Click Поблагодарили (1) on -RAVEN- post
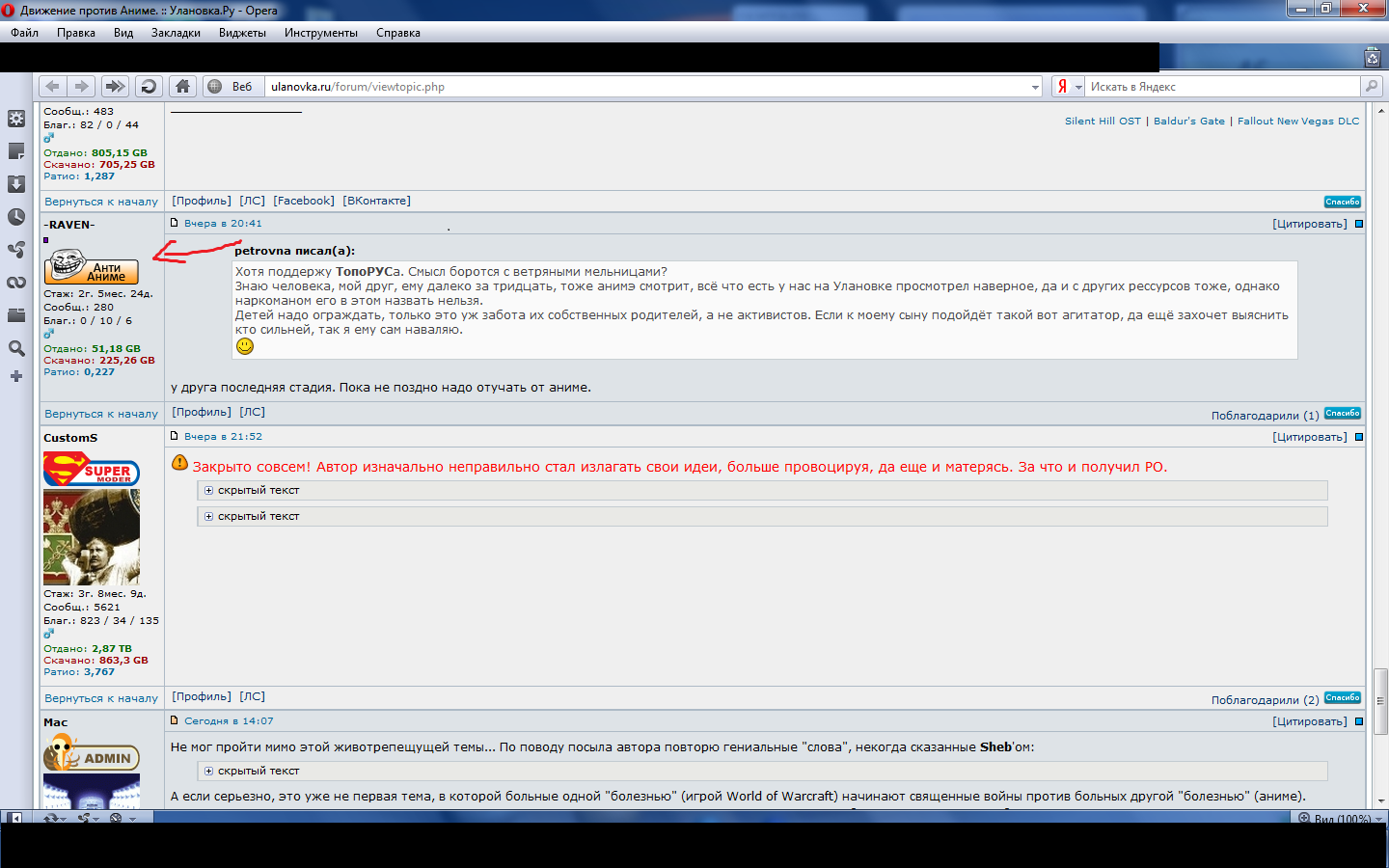This screenshot has width=1389, height=868. coord(1265,416)
